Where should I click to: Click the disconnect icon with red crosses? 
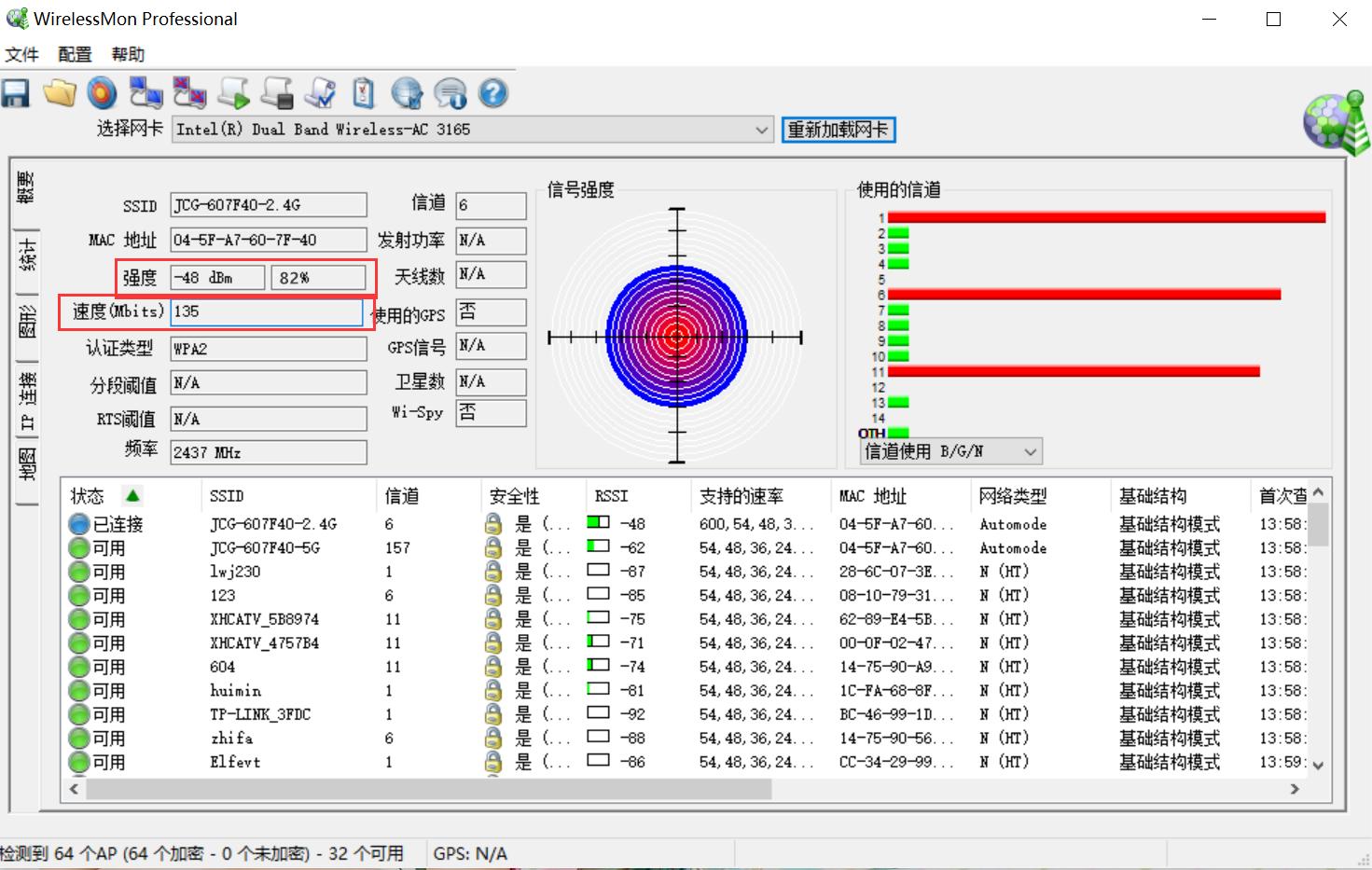[189, 93]
